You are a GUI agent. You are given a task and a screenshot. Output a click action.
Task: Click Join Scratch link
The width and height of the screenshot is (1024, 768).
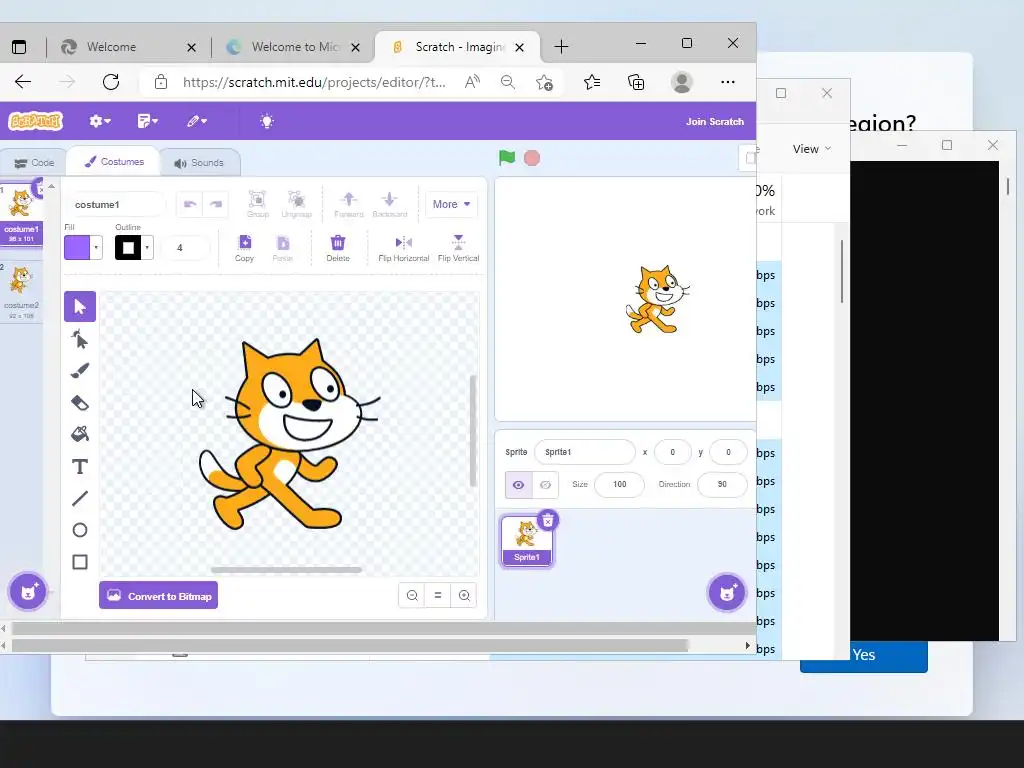click(x=714, y=121)
